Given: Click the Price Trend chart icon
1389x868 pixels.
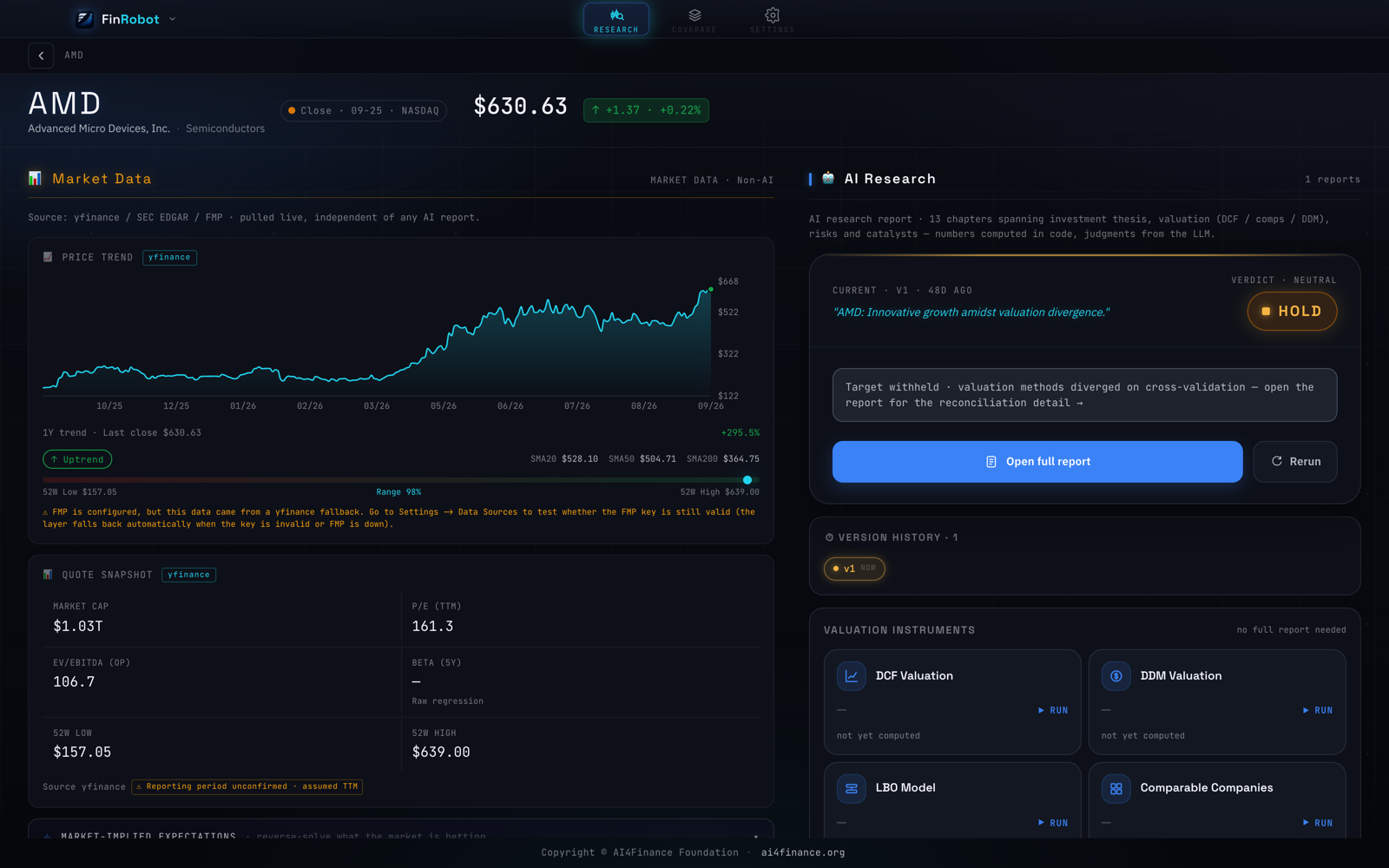Looking at the screenshot, I should click(x=48, y=257).
